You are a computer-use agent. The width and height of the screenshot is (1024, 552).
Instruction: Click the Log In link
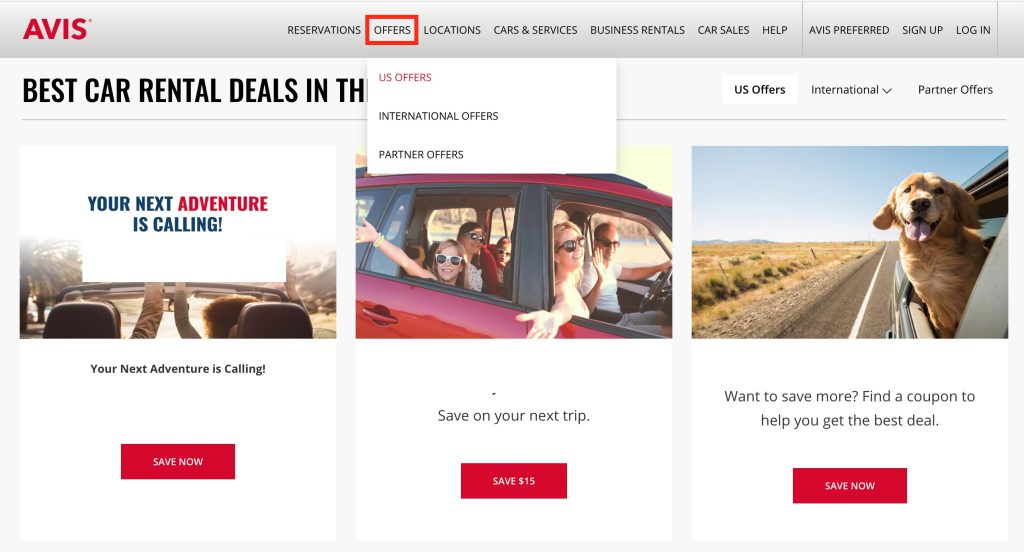[973, 30]
